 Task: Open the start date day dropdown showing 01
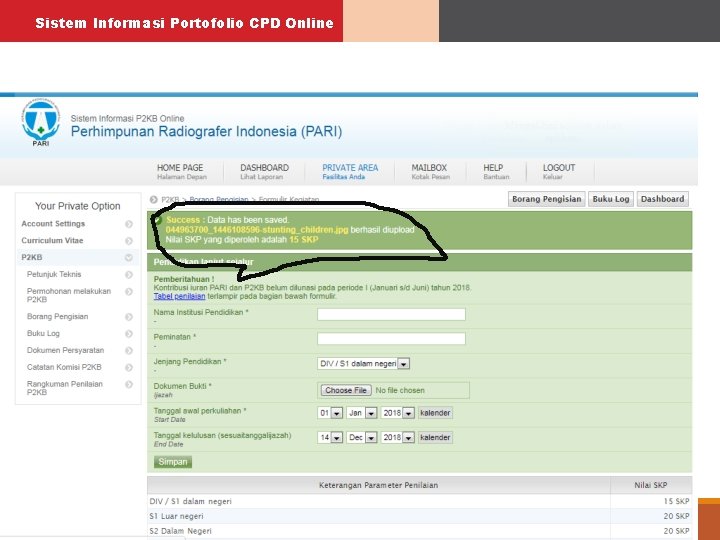click(330, 413)
